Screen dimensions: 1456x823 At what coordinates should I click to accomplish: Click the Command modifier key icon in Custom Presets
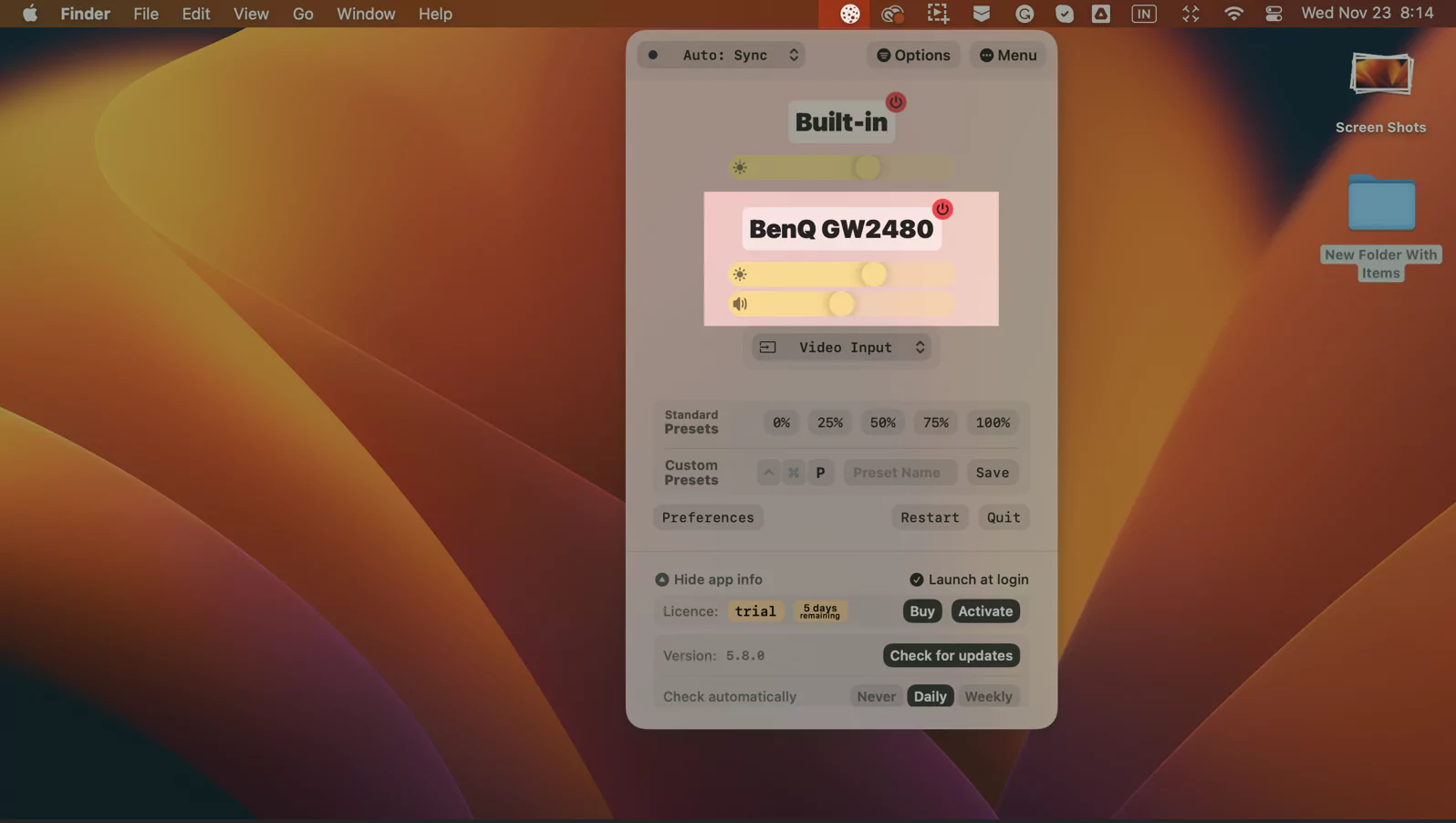(x=794, y=473)
